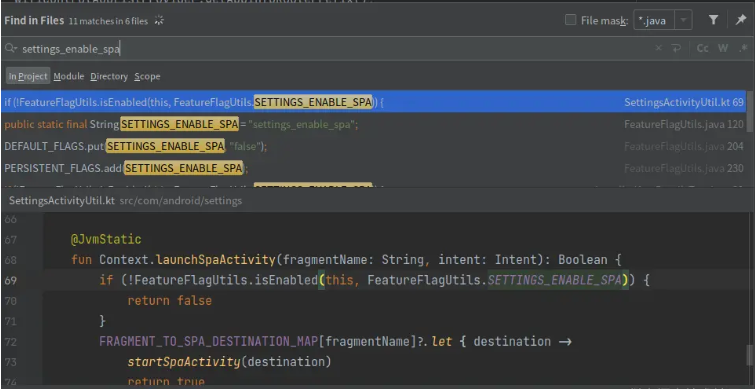The image size is (755, 389).
Task: Insert new line in search field
Action: coord(676,48)
